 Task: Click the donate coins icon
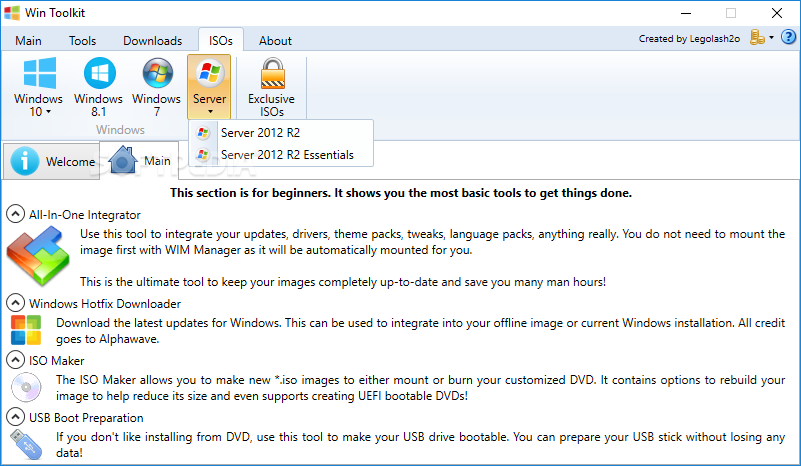757,37
